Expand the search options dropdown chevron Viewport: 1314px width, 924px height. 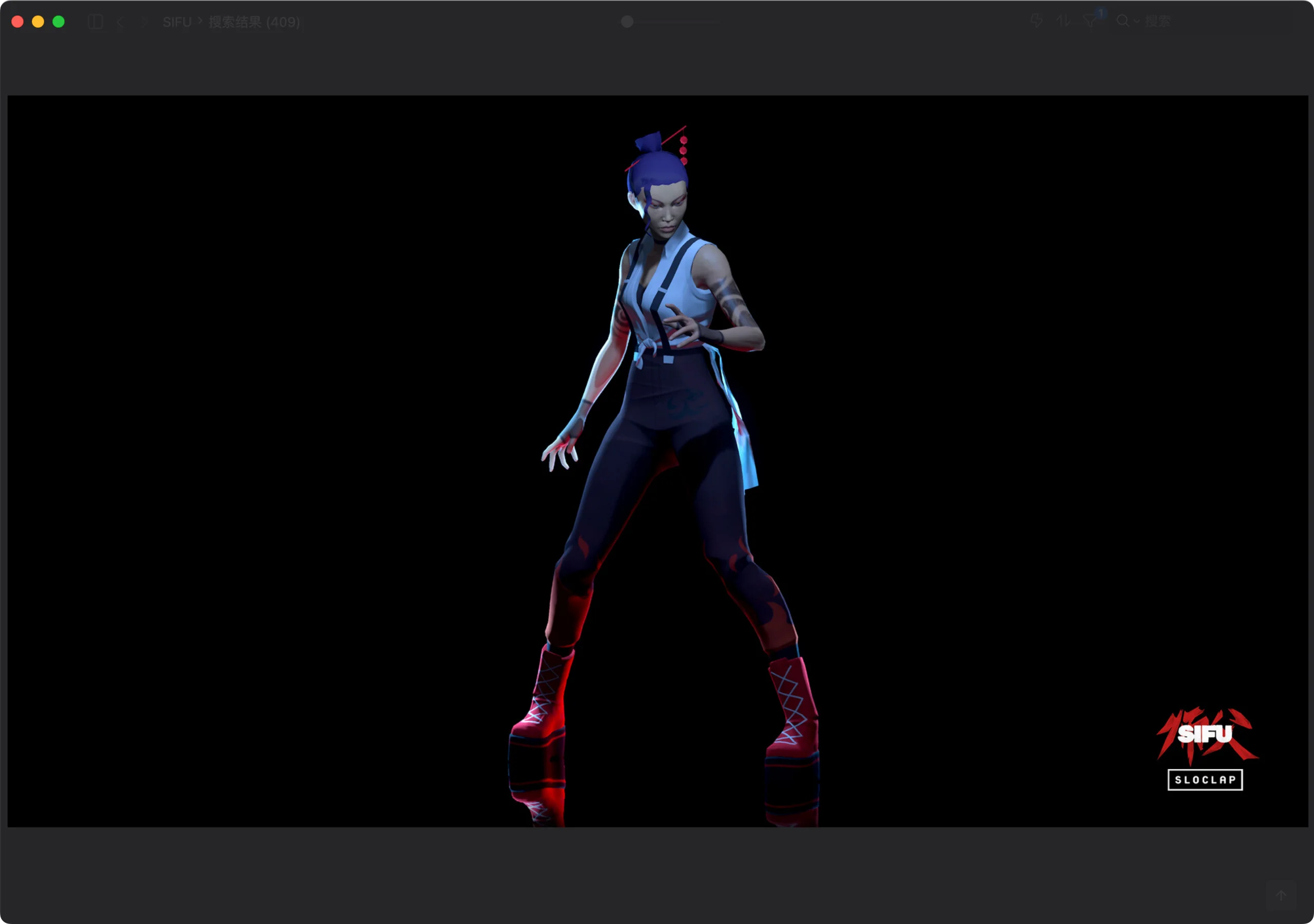pos(1136,21)
